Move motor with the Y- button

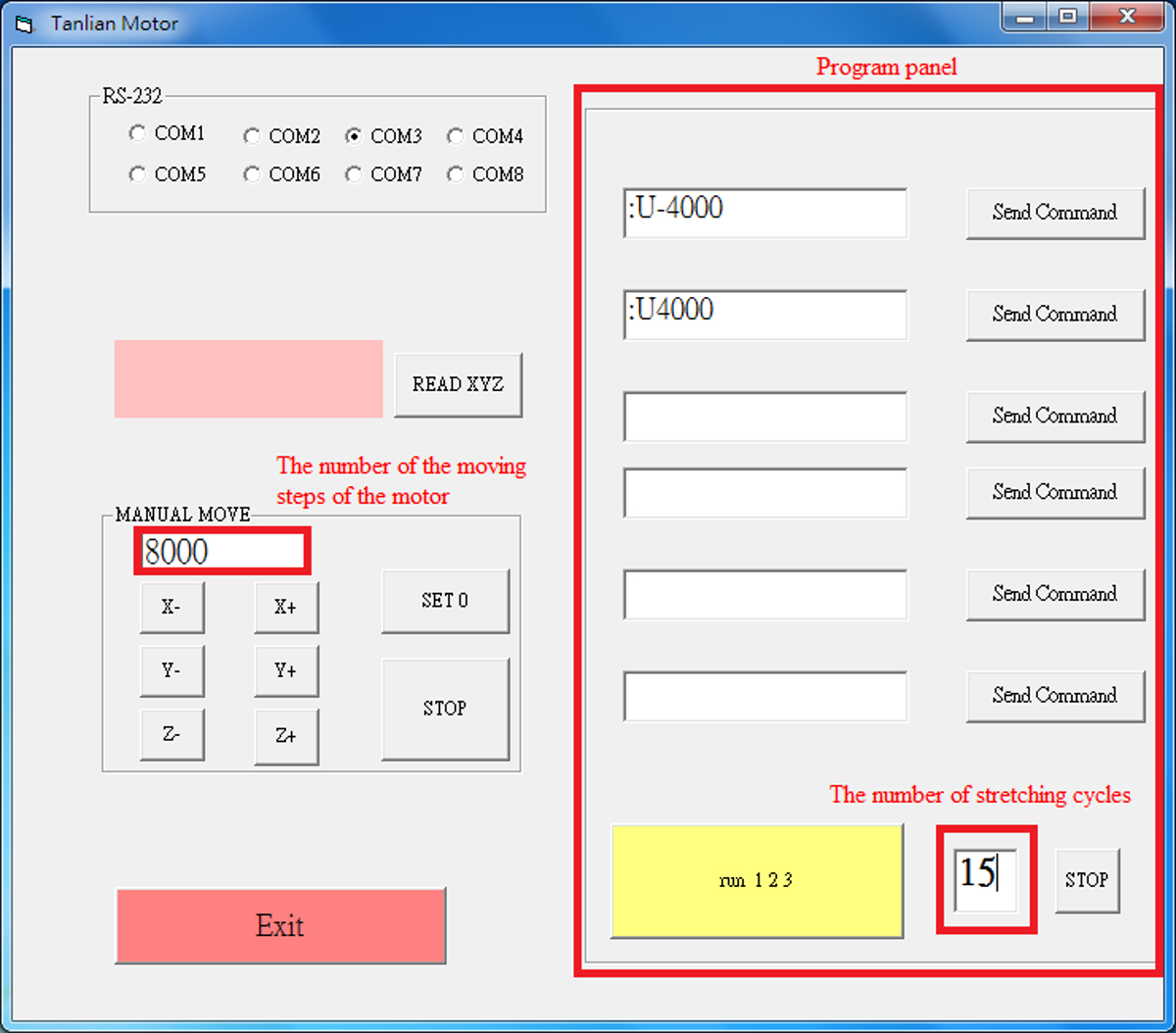pos(171,671)
